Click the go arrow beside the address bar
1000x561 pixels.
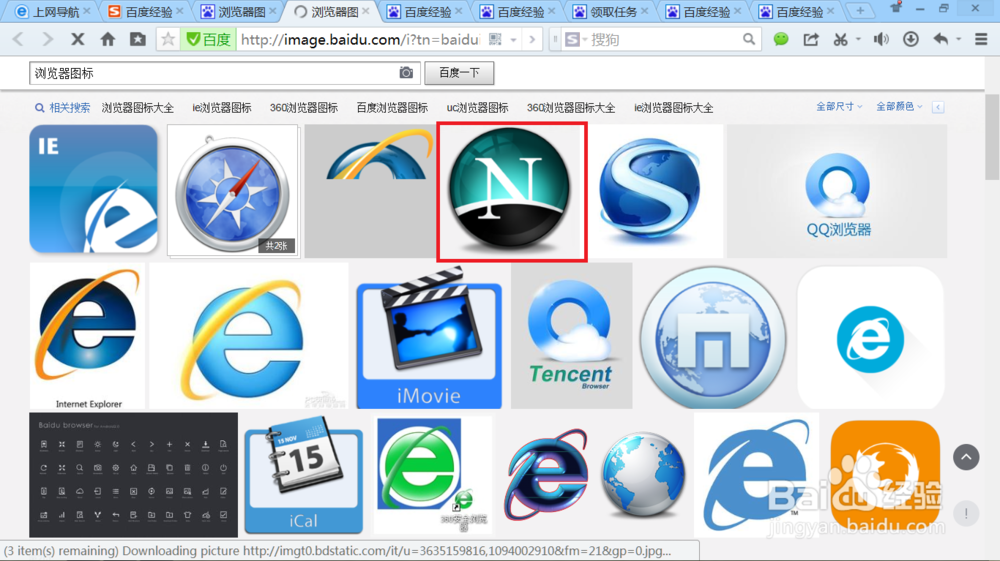tap(532, 40)
